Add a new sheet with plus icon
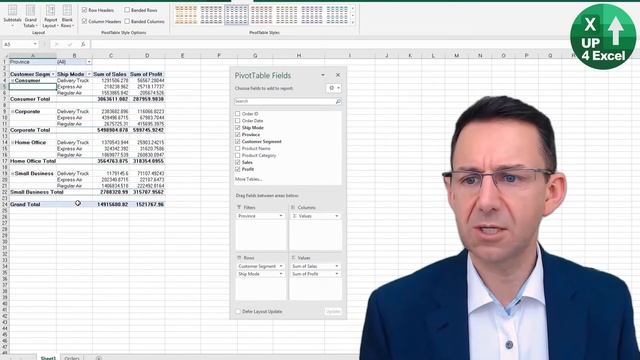The height and width of the screenshot is (360, 640). (98, 358)
